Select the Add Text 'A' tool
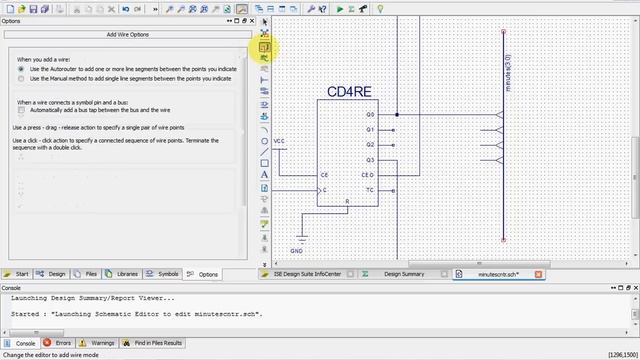Viewport: 640px width, 360px height. click(264, 175)
